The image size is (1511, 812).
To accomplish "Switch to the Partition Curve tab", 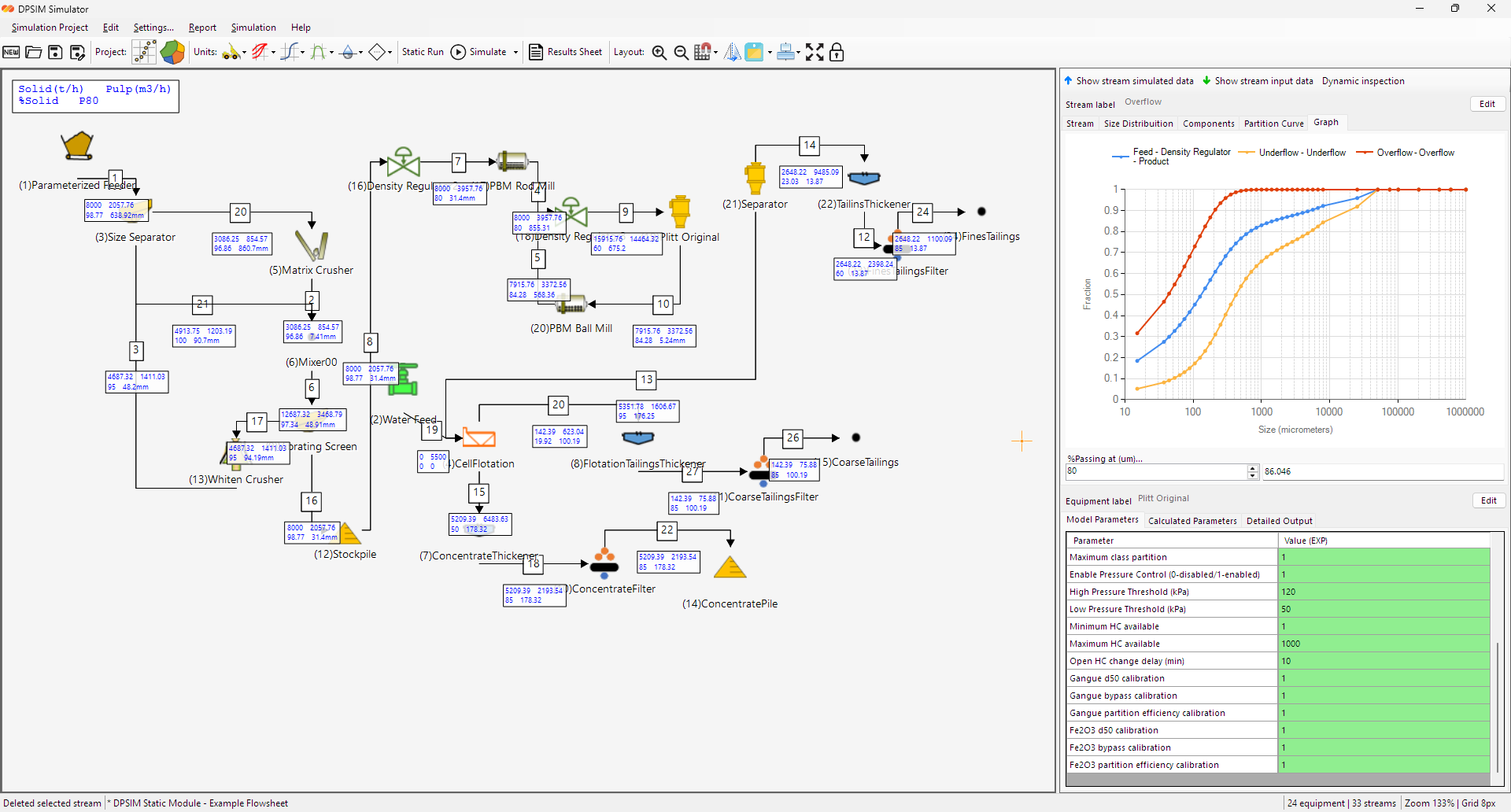I will coord(1274,124).
